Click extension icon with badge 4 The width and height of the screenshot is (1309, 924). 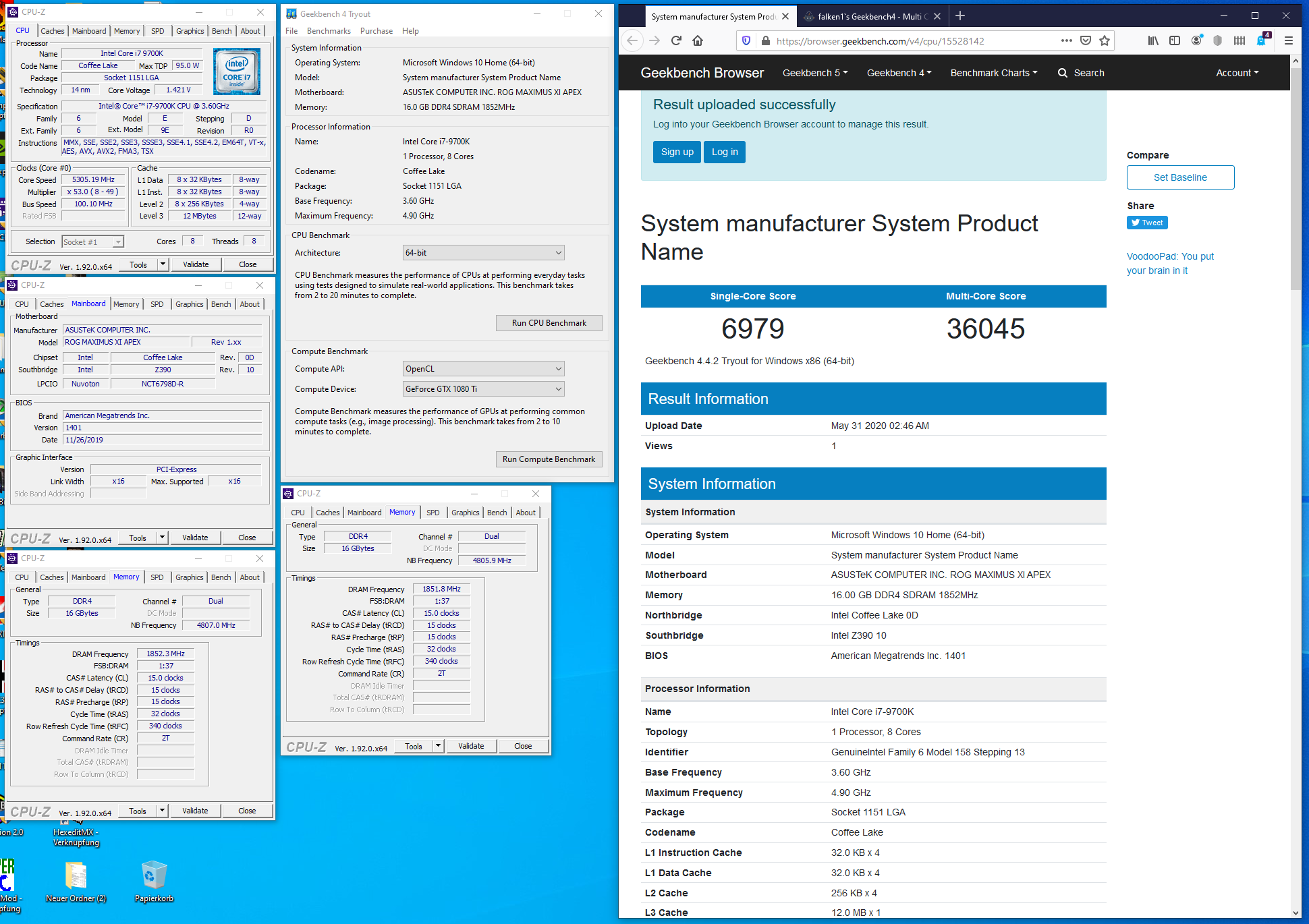[x=1262, y=40]
